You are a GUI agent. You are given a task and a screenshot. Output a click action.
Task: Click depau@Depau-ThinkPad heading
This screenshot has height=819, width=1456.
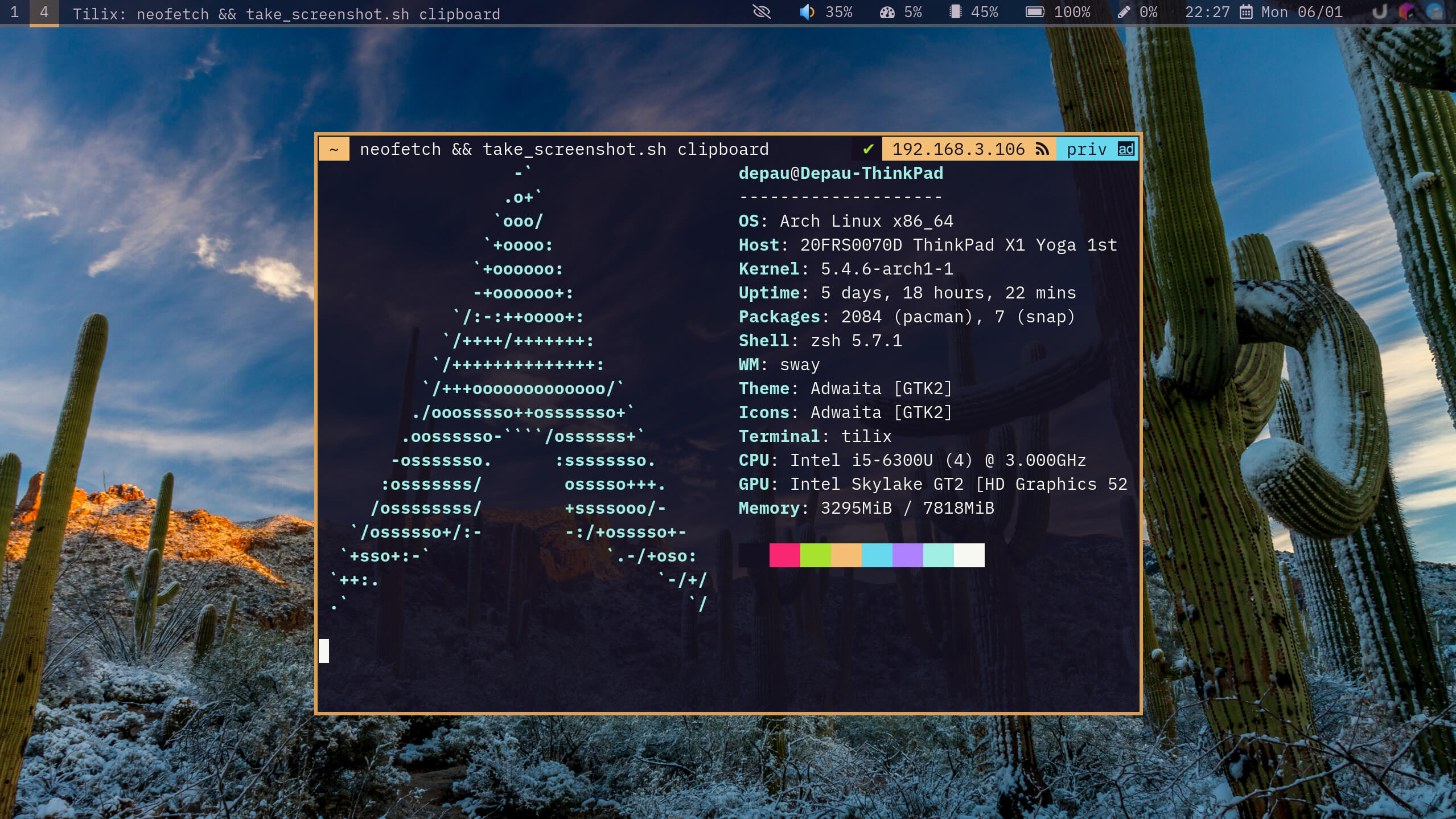841,173
